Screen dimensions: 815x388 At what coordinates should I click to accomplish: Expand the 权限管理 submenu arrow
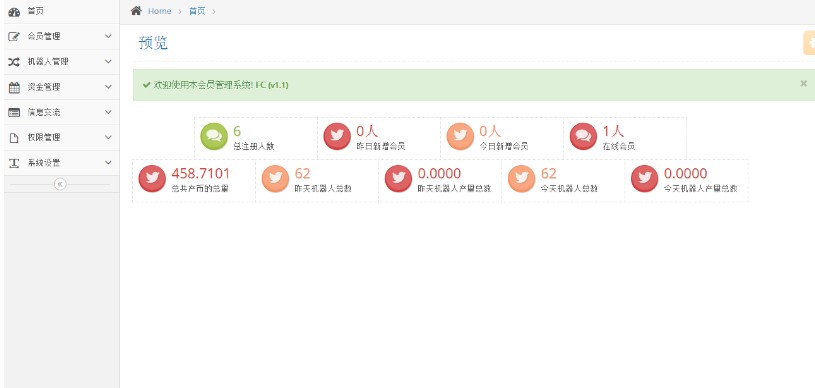click(108, 137)
